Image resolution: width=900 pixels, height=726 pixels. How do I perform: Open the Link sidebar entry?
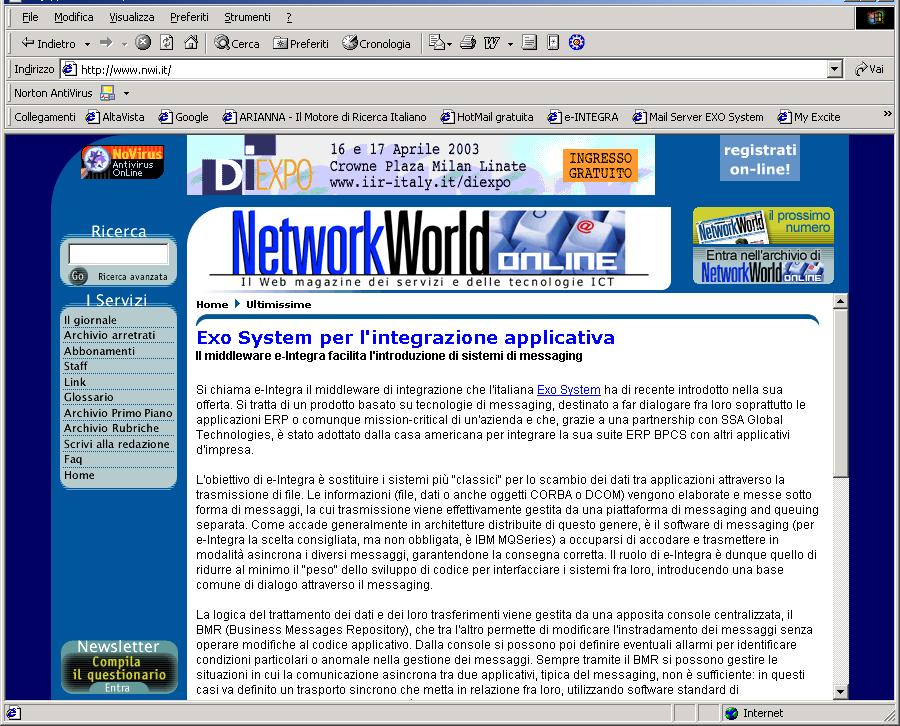(75, 382)
